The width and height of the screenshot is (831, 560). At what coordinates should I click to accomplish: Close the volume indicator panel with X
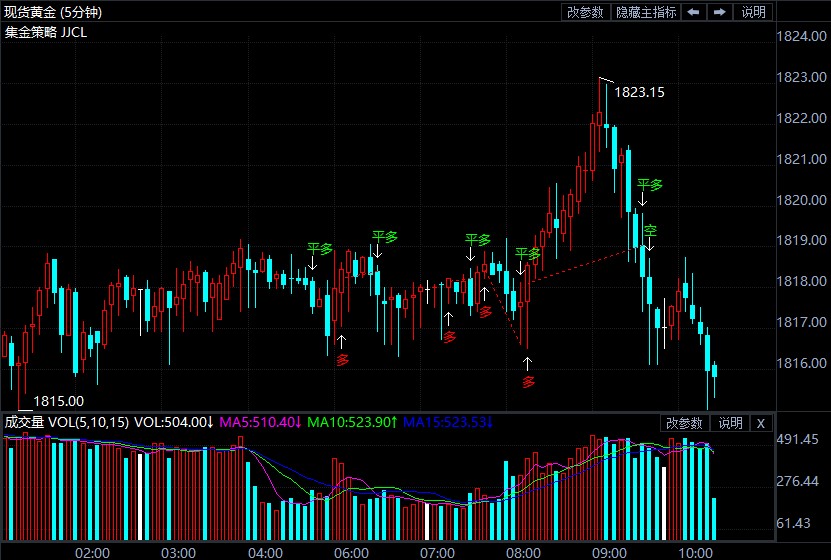tap(760, 423)
